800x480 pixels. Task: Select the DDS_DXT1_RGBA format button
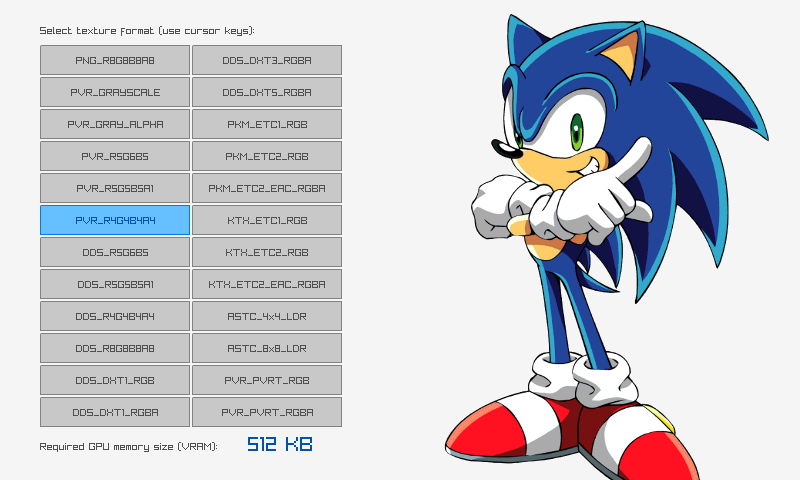(x=115, y=412)
